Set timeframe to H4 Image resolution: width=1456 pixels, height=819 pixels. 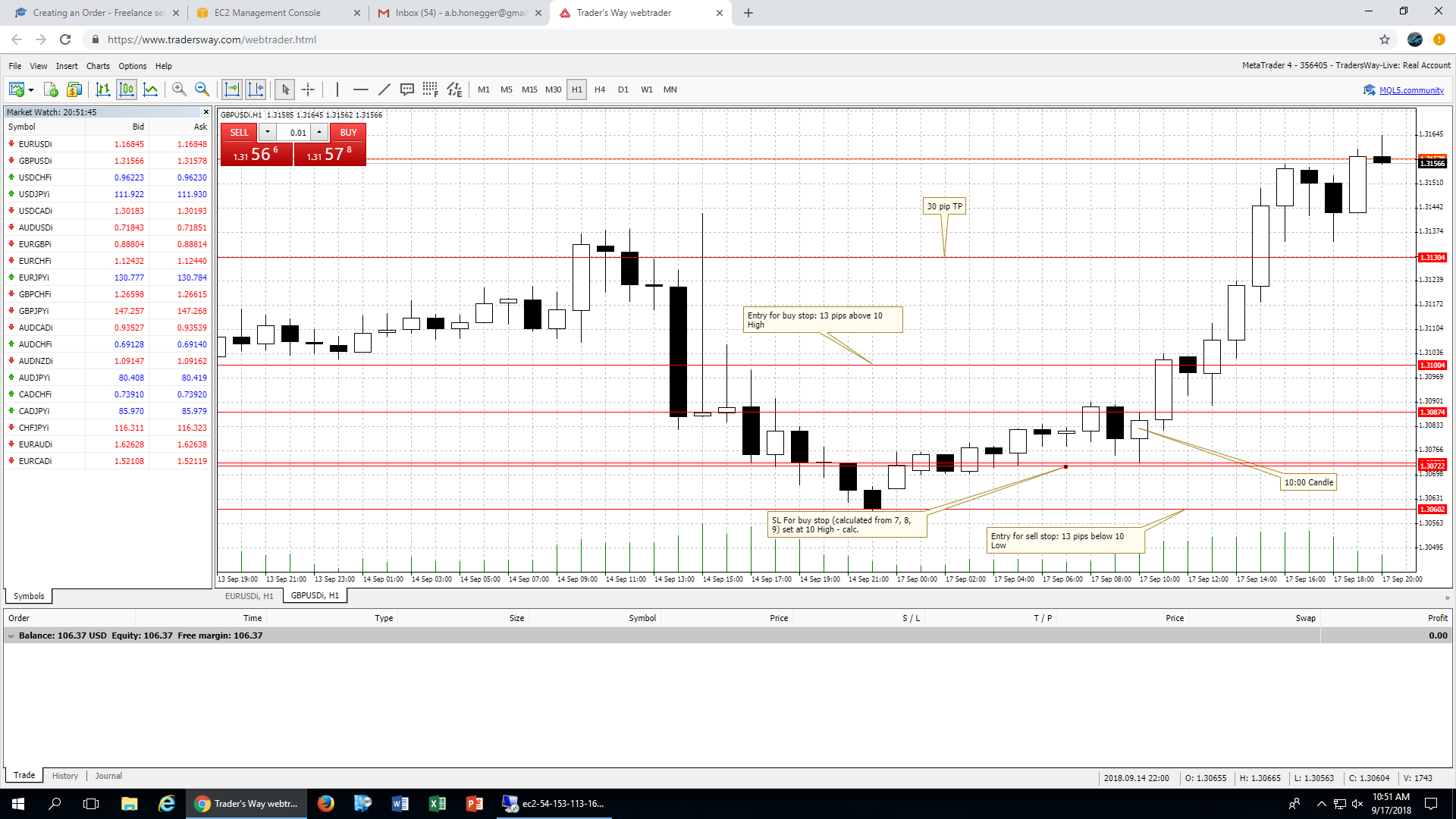pyautogui.click(x=600, y=89)
